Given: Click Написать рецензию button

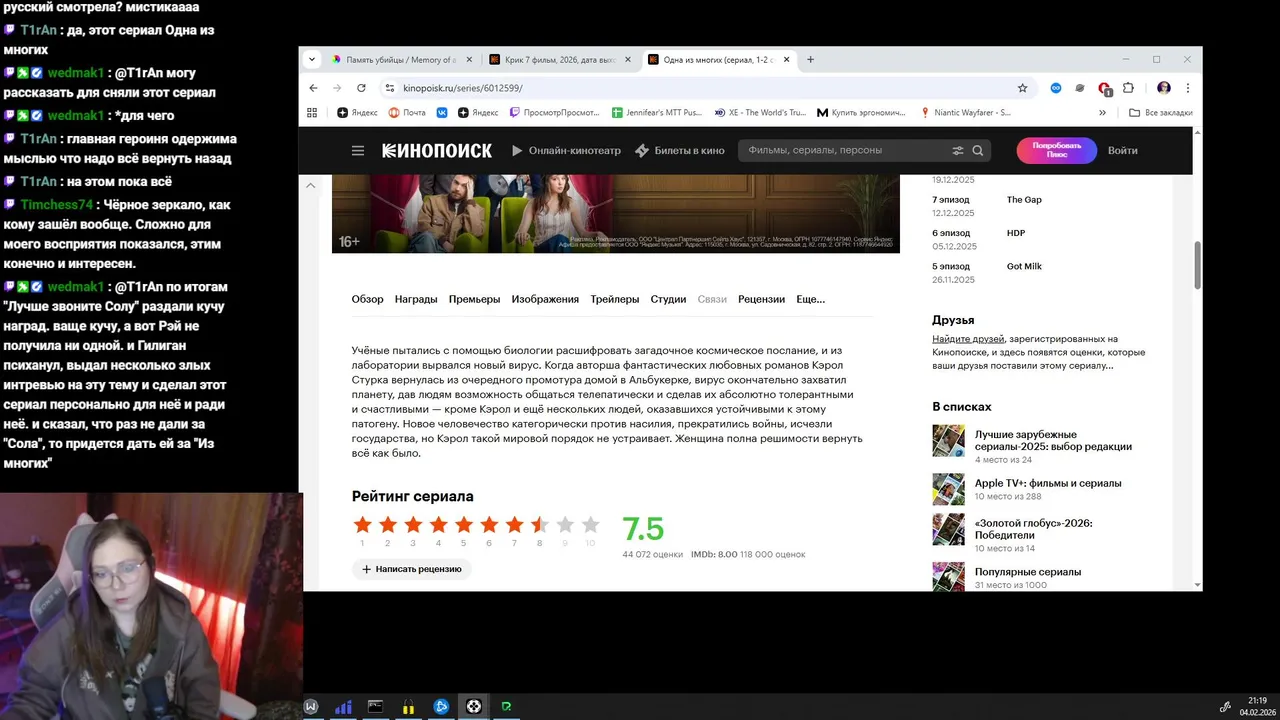Looking at the screenshot, I should (x=411, y=569).
